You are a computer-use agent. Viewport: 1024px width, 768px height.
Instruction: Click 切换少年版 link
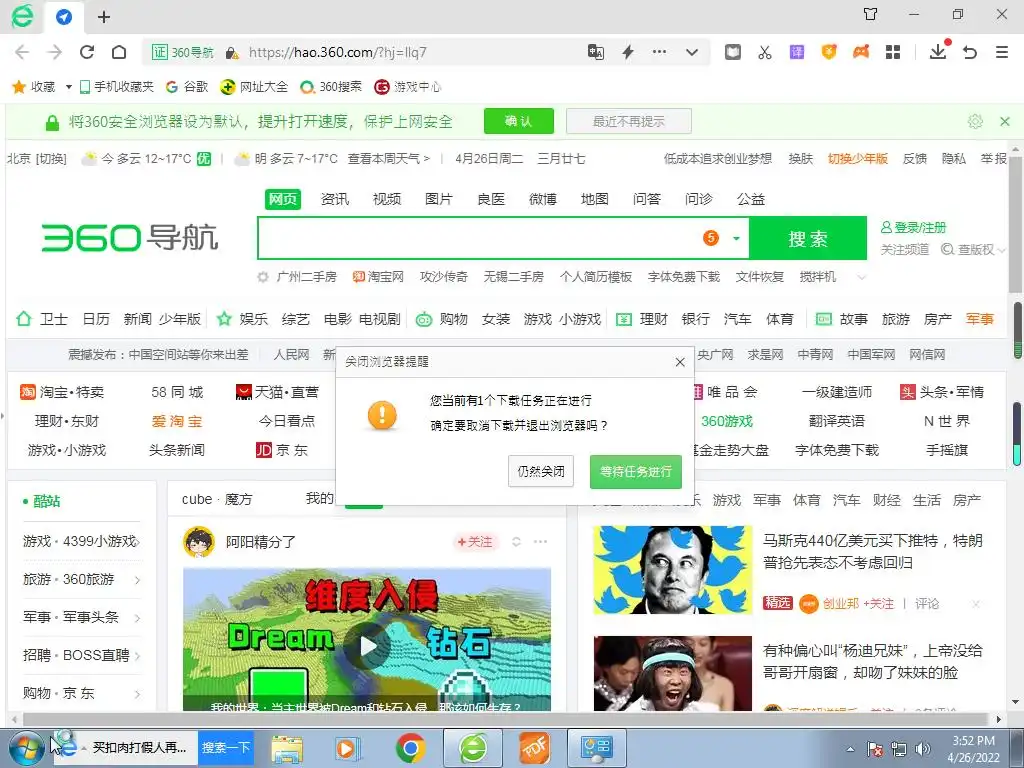857,159
